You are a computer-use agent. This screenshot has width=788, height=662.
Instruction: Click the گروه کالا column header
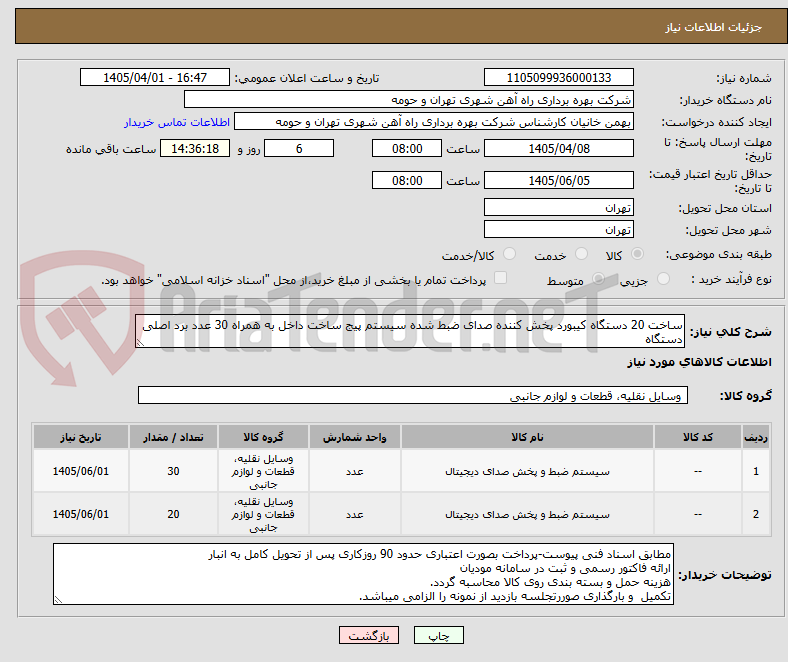coord(263,437)
